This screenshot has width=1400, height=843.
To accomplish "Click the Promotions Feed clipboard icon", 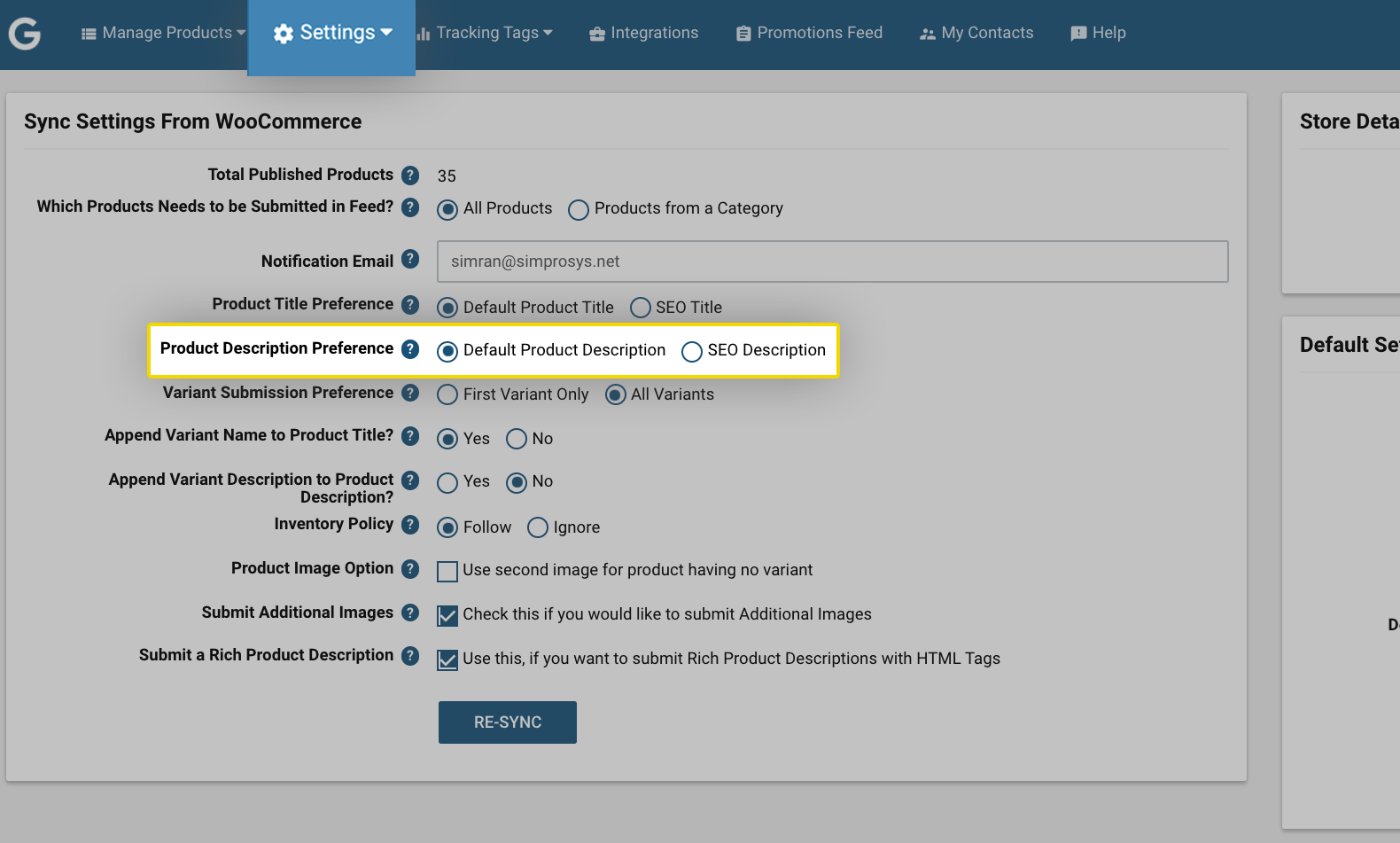I will [743, 34].
